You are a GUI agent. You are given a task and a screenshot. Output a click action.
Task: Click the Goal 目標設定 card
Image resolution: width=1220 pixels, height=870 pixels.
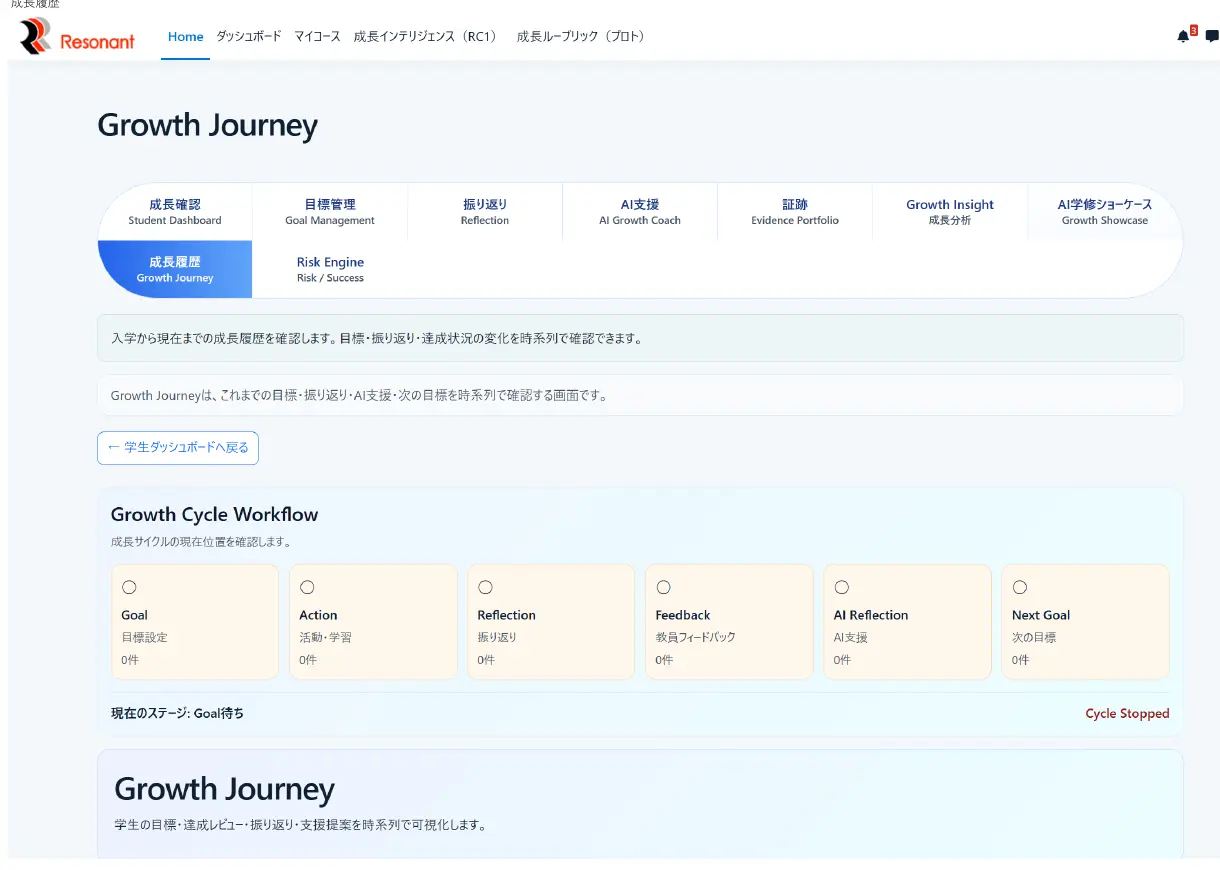coord(195,622)
